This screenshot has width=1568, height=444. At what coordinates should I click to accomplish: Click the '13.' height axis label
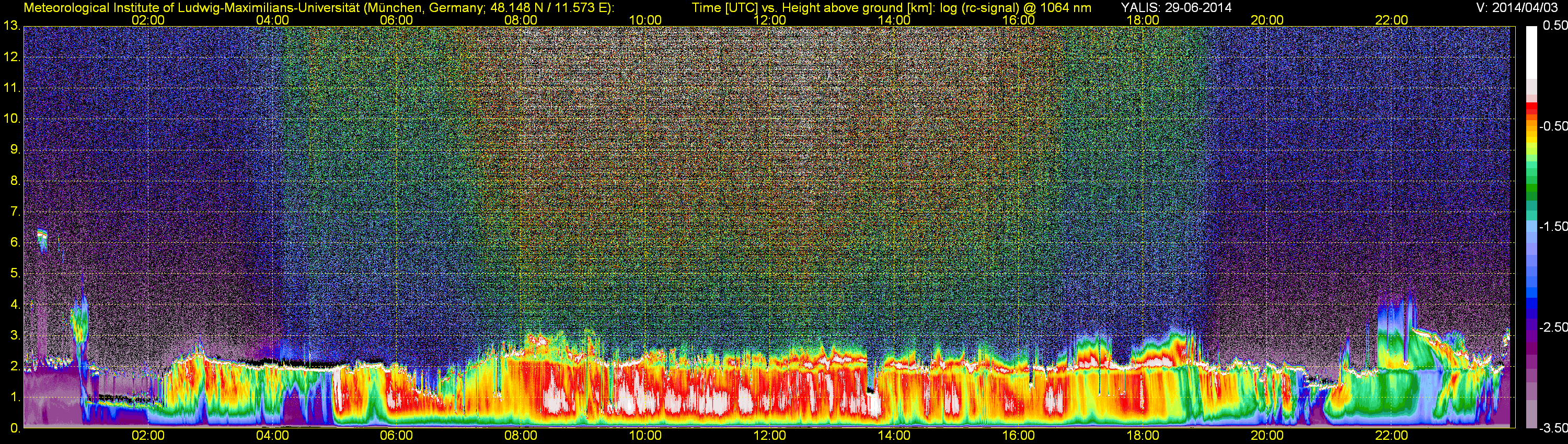[12, 26]
